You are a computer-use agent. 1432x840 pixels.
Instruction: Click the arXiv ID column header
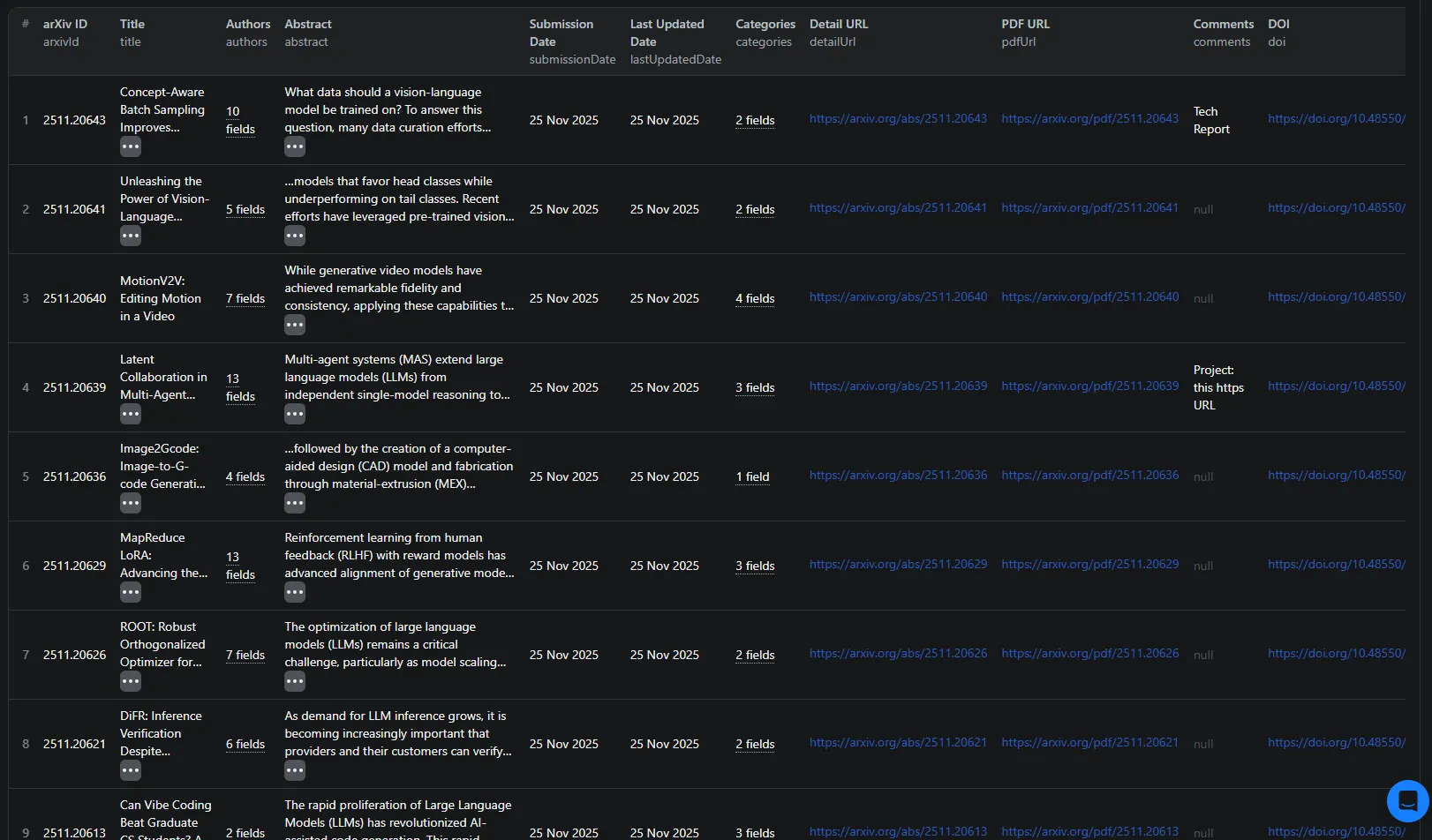[65, 24]
